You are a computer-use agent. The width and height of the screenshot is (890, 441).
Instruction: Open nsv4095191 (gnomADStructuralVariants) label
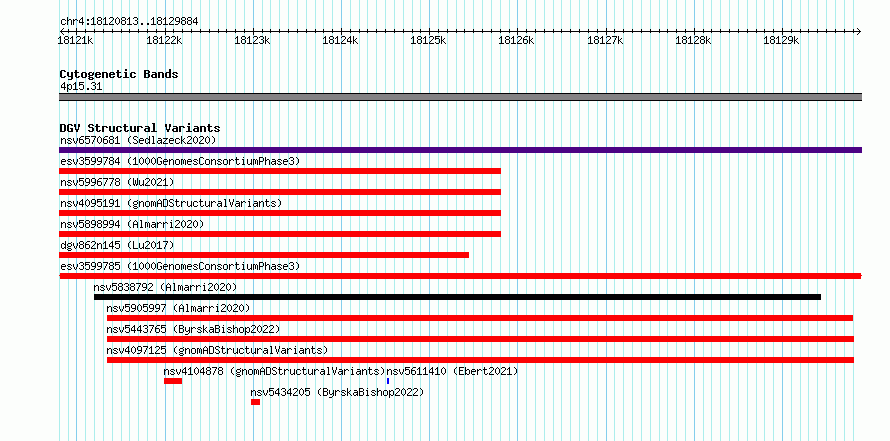[x=171, y=203]
